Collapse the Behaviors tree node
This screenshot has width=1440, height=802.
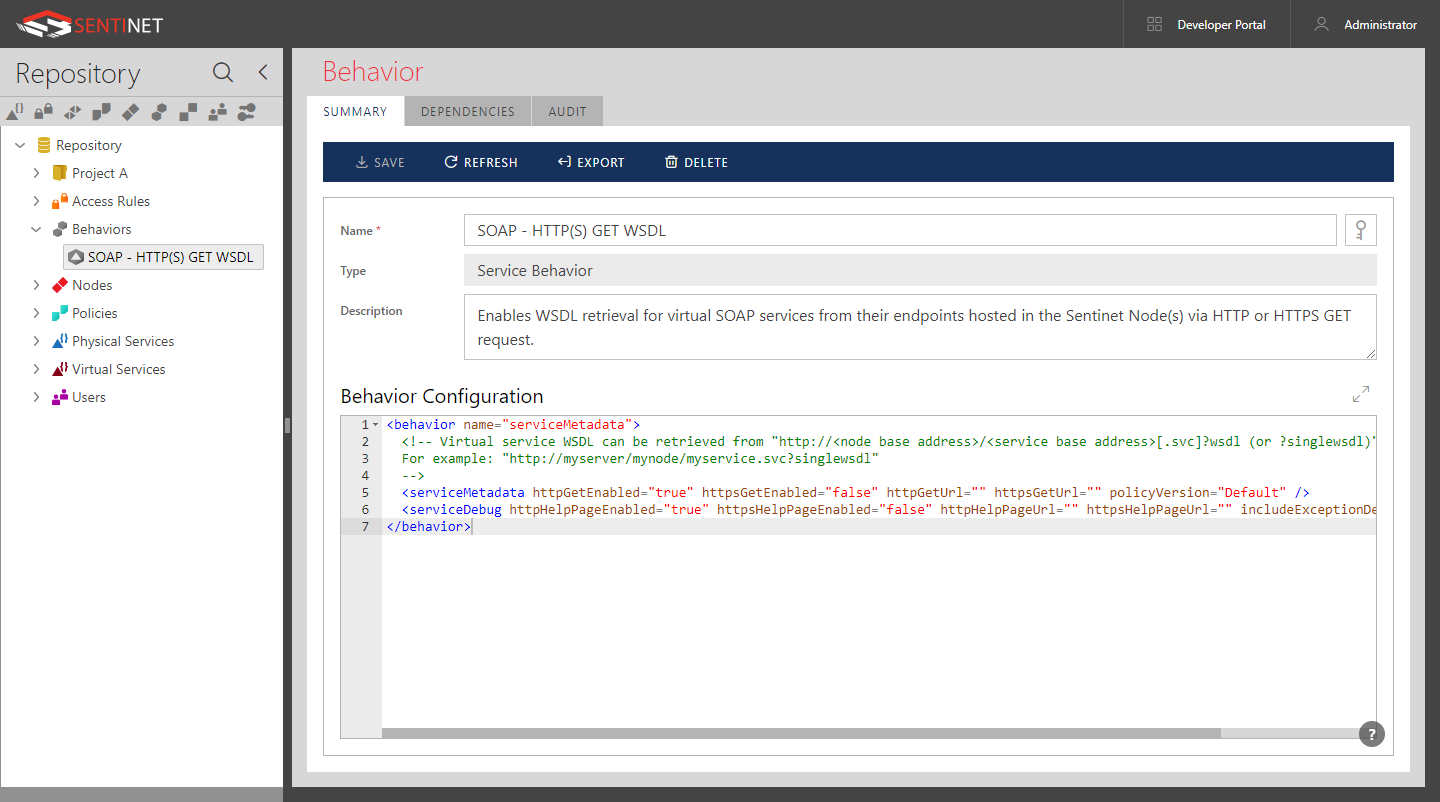pos(36,228)
